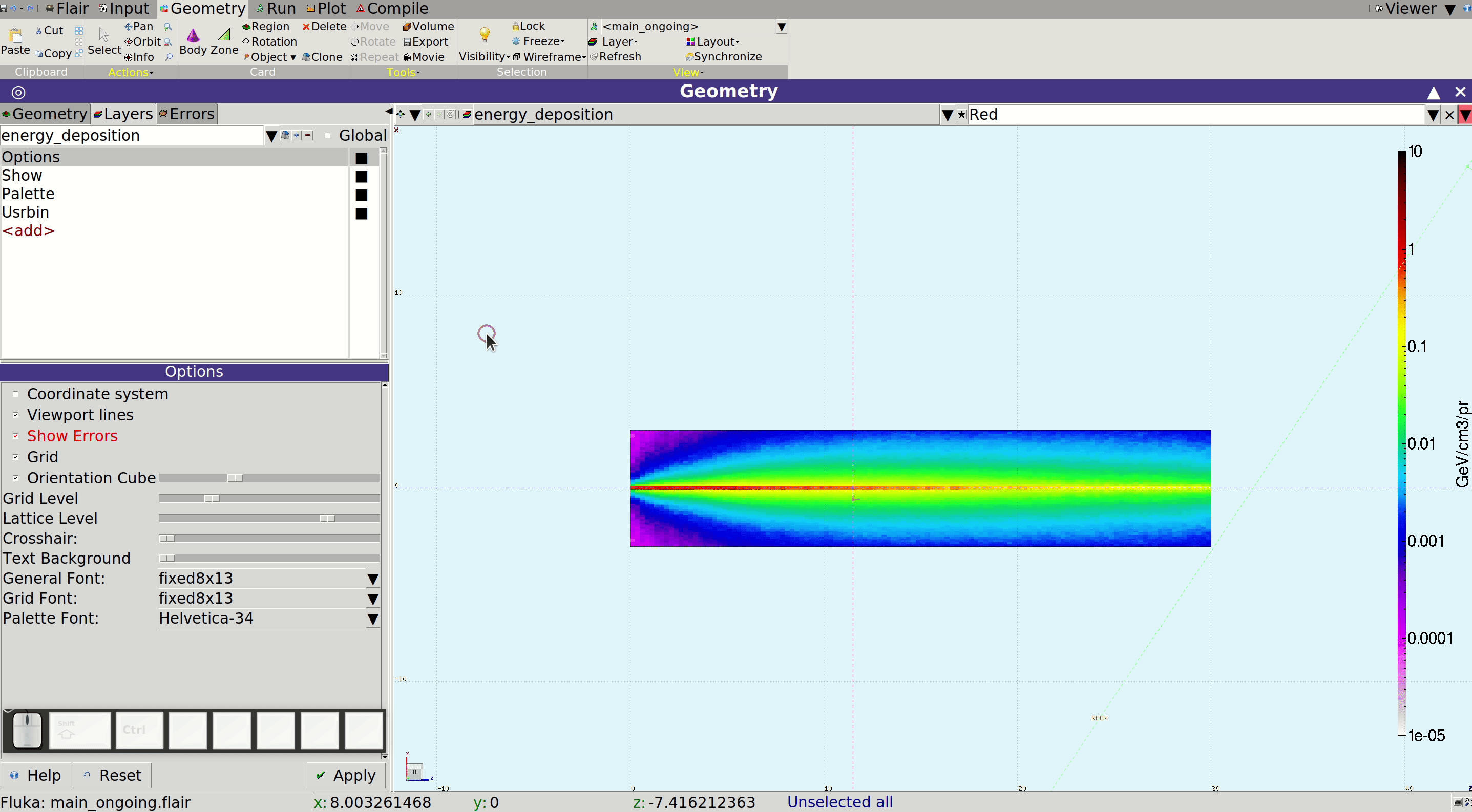Viewport: 1472px width, 812px height.
Task: Click the Synchronize view icon
Action: (690, 56)
